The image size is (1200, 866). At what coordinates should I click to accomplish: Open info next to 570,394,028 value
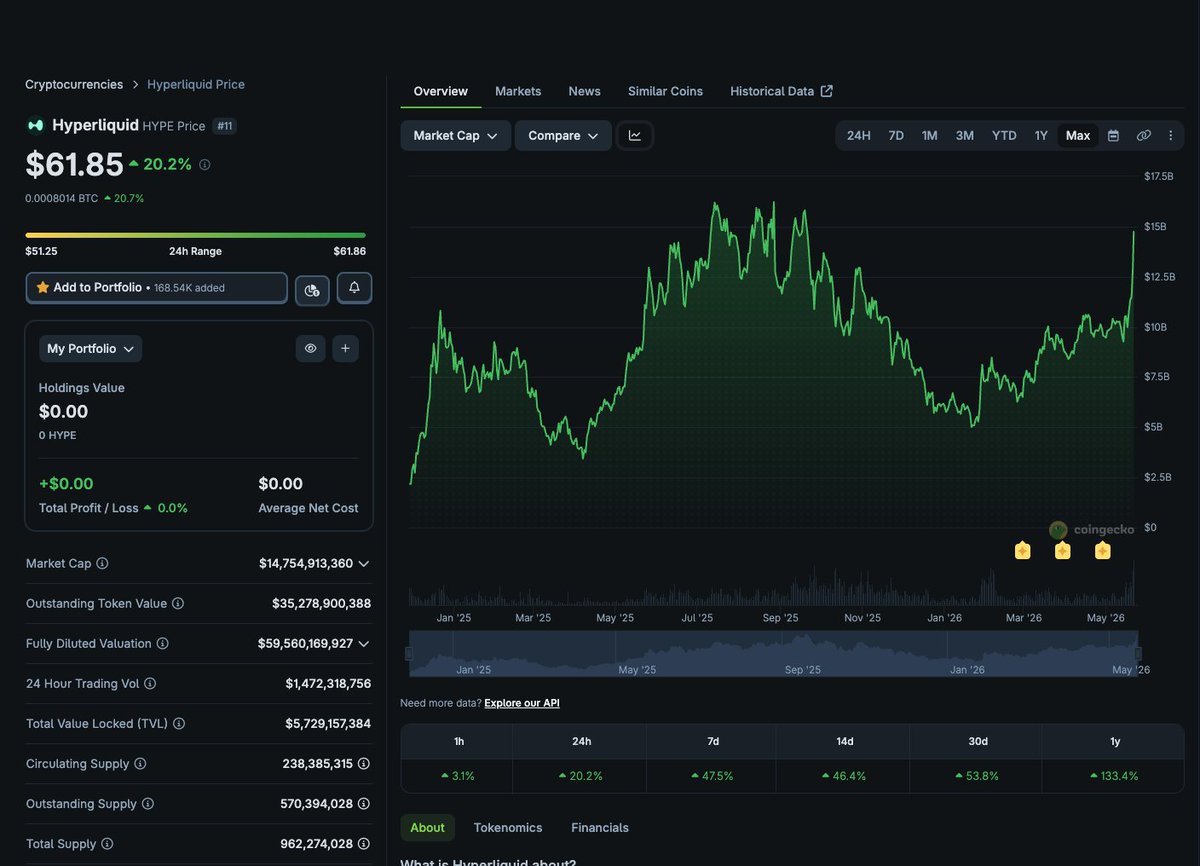pyautogui.click(x=364, y=804)
